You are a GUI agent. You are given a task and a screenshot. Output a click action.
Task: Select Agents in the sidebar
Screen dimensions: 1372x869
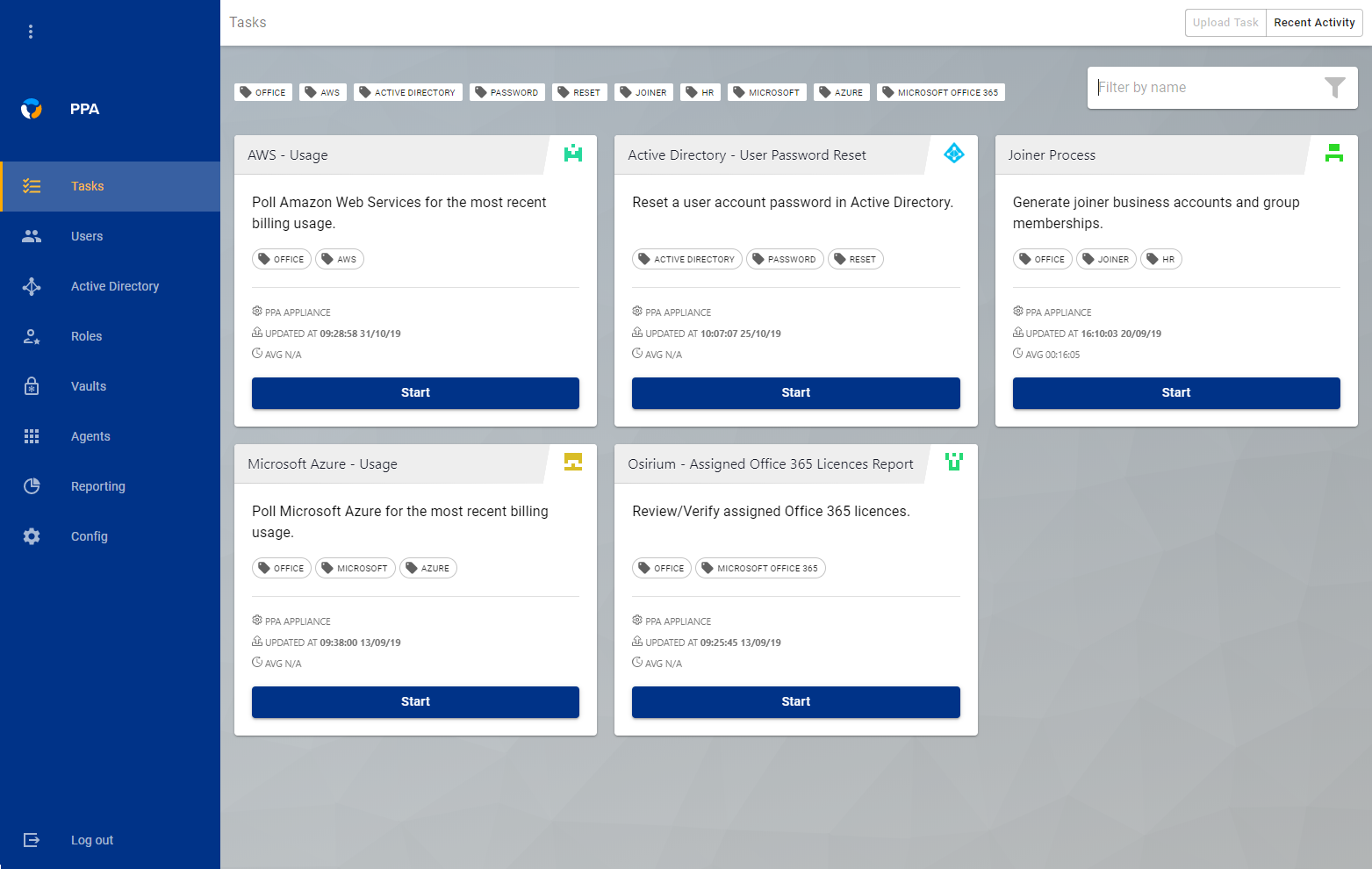[110, 436]
